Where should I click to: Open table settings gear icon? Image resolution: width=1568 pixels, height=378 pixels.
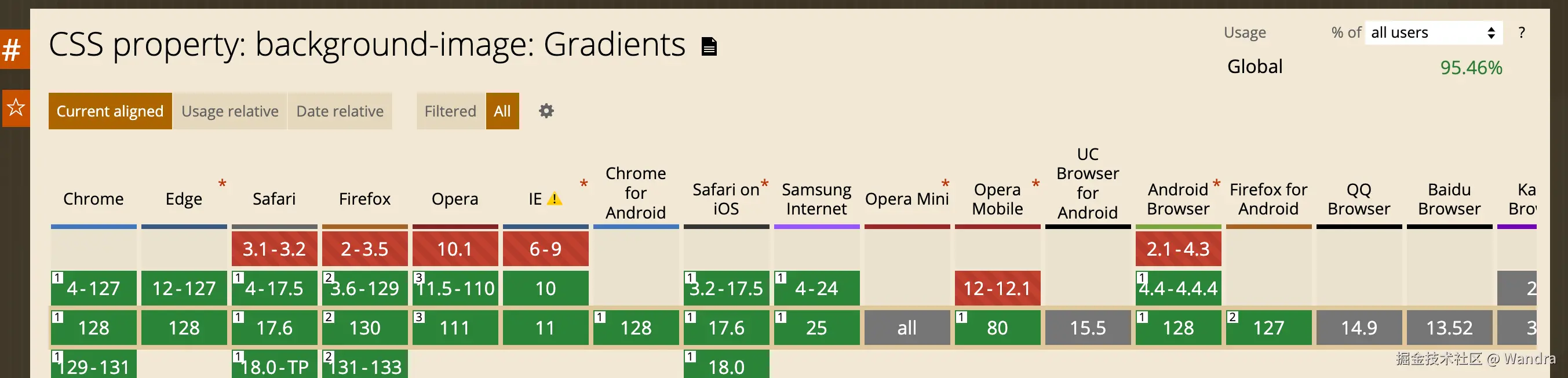point(546,111)
